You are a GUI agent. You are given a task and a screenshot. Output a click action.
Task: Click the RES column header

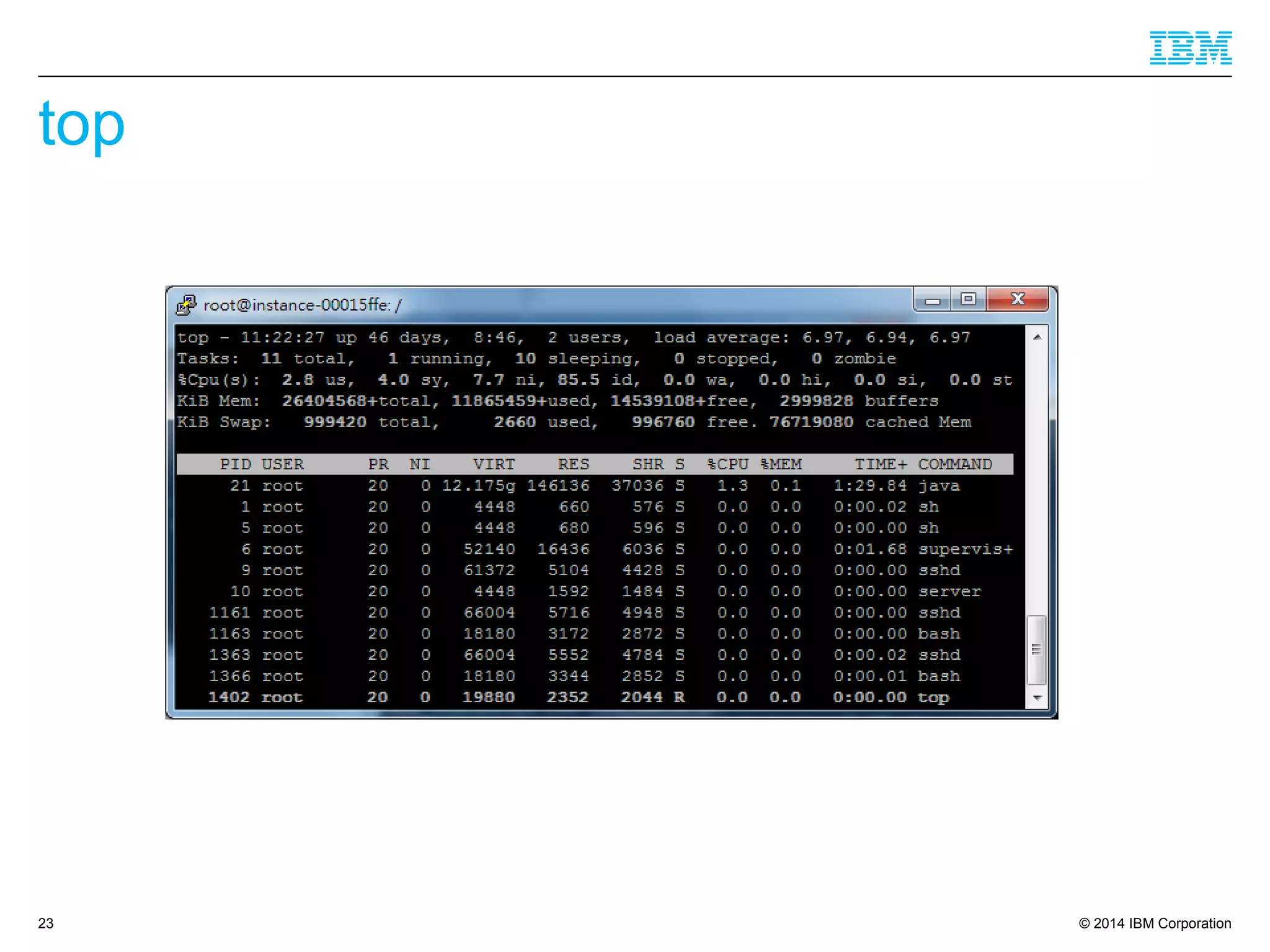[x=573, y=464]
